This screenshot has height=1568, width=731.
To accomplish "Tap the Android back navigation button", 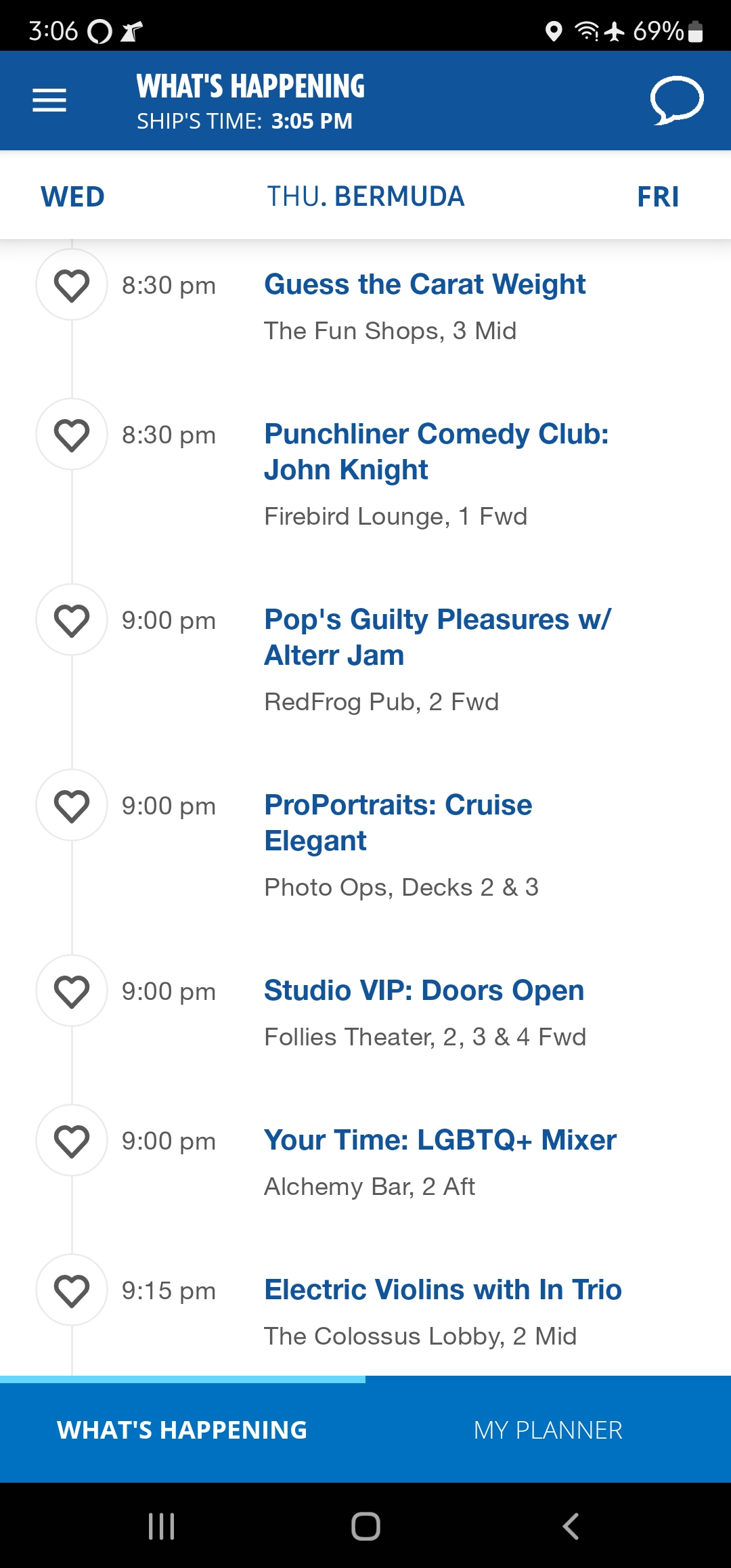I will click(x=571, y=1526).
